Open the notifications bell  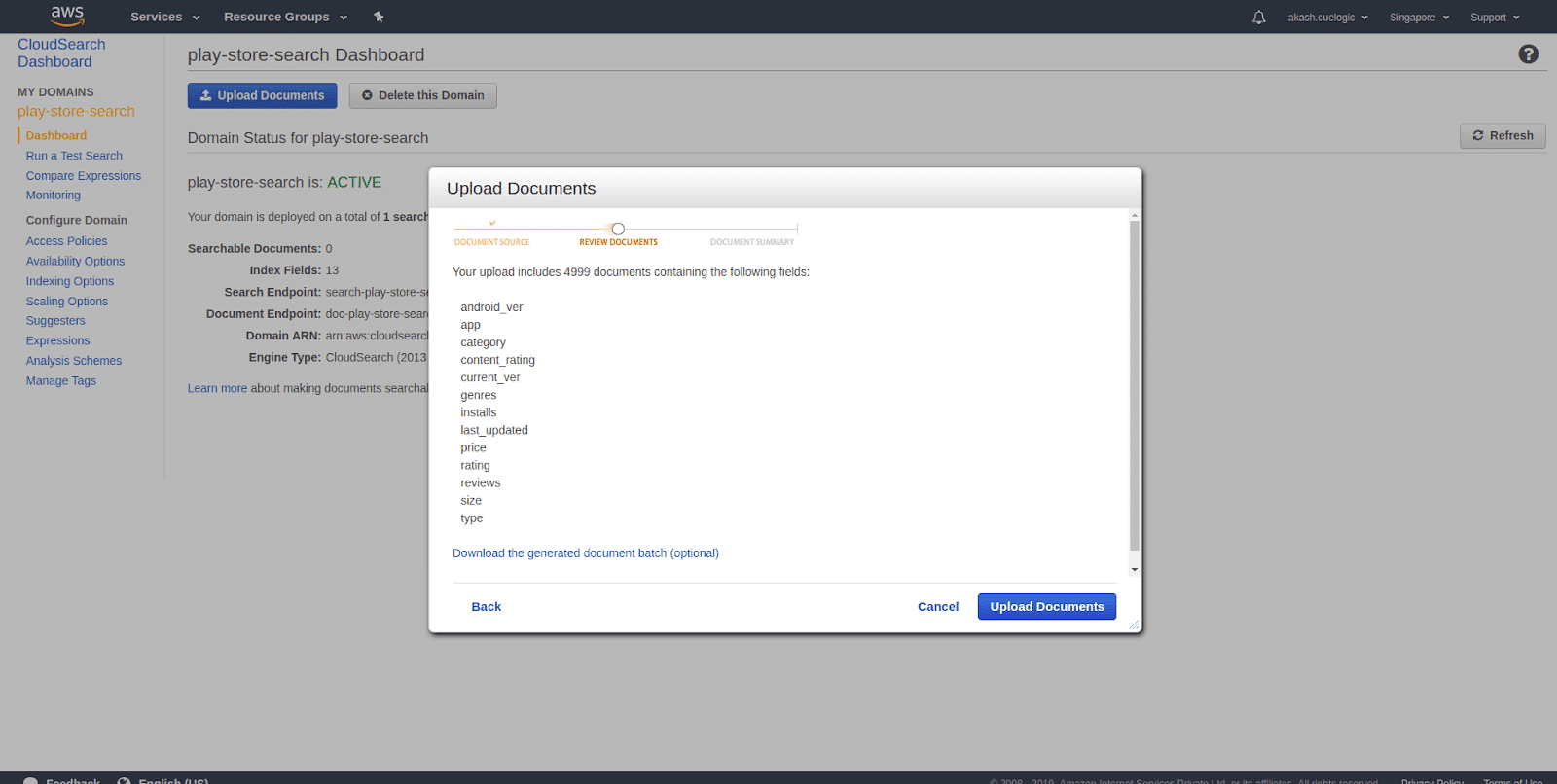1258,18
